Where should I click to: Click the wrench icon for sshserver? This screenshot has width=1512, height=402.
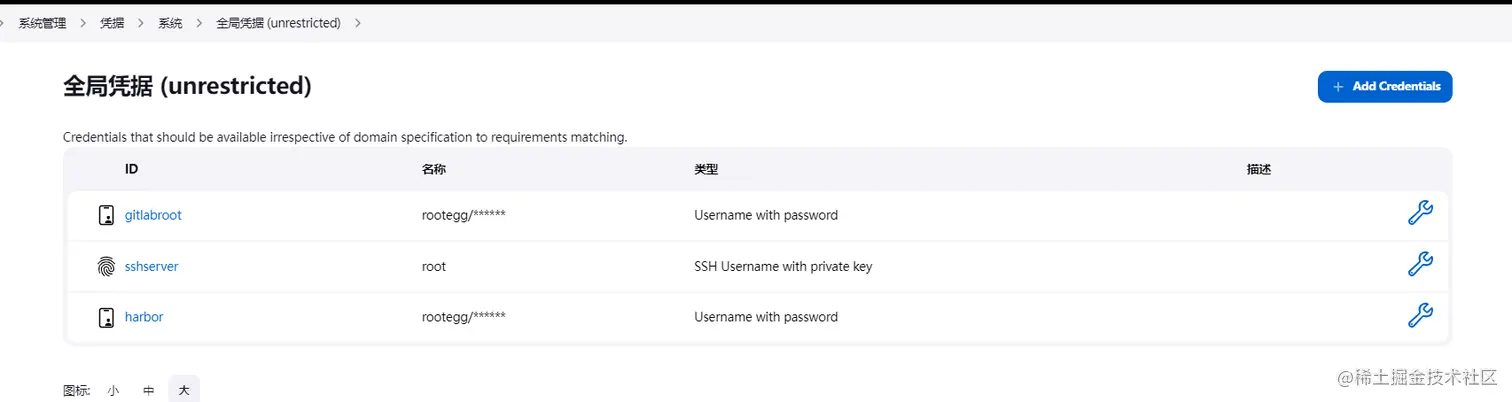coord(1420,265)
